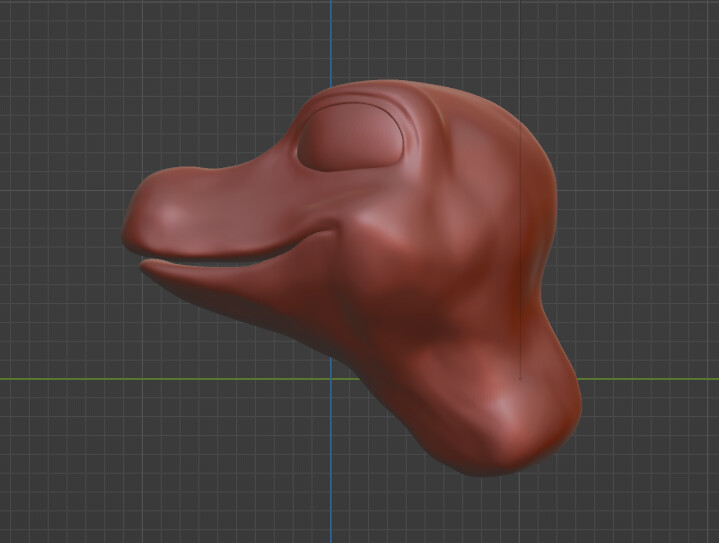Click the eye of the sculpted head

(x=350, y=137)
